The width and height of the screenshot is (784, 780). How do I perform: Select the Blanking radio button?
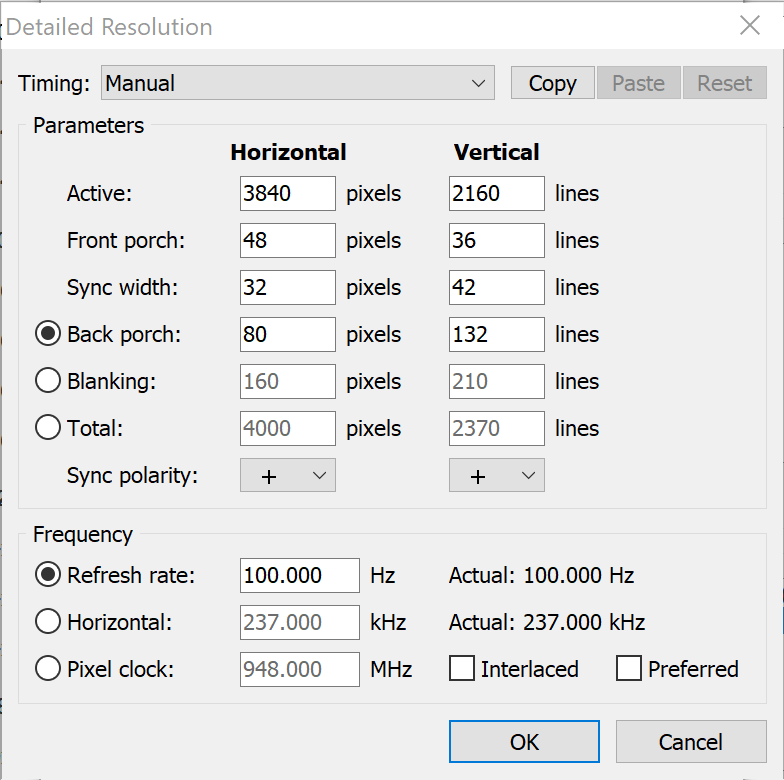48,381
